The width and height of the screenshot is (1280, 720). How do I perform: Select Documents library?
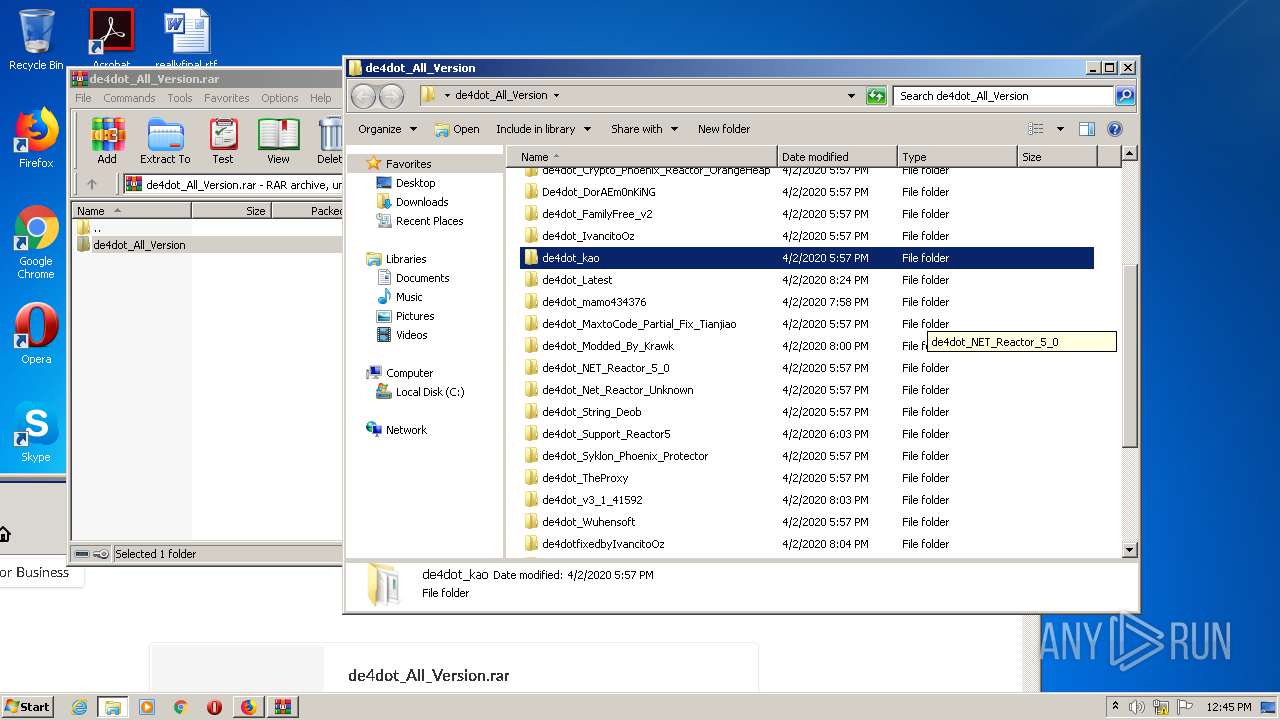point(422,278)
